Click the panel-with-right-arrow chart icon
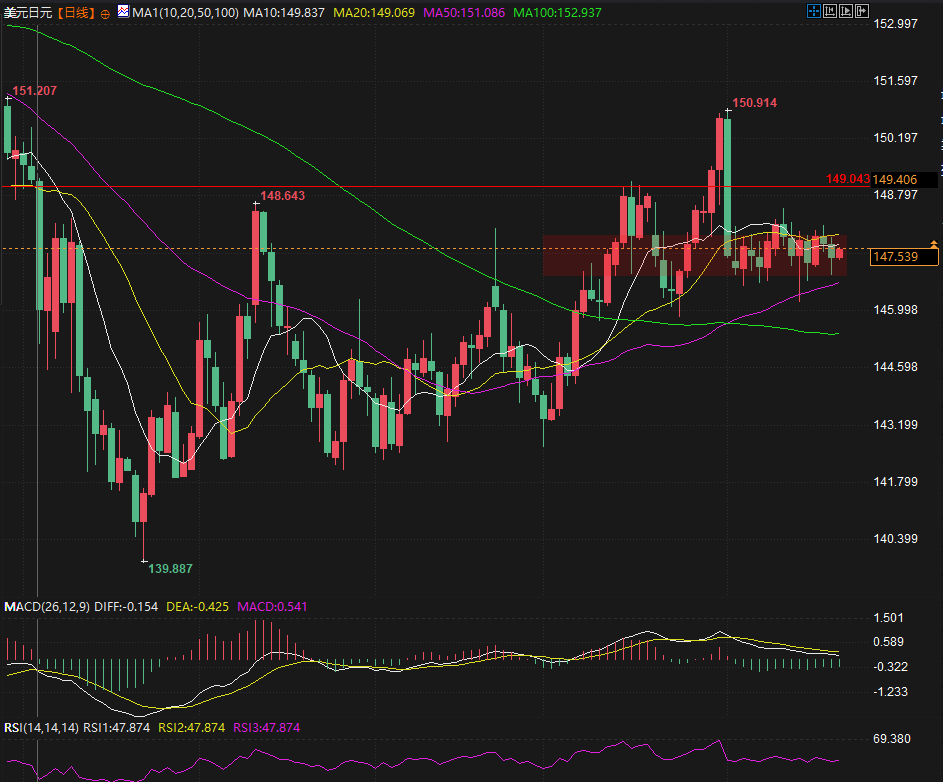Viewport: 943px width, 782px height. click(x=862, y=11)
